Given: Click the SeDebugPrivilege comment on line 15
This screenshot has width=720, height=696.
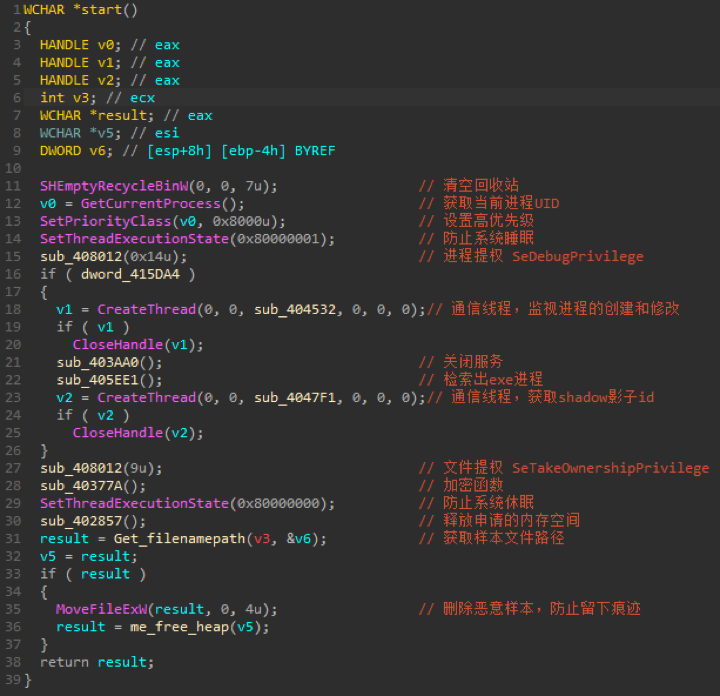Looking at the screenshot, I should 578,256.
